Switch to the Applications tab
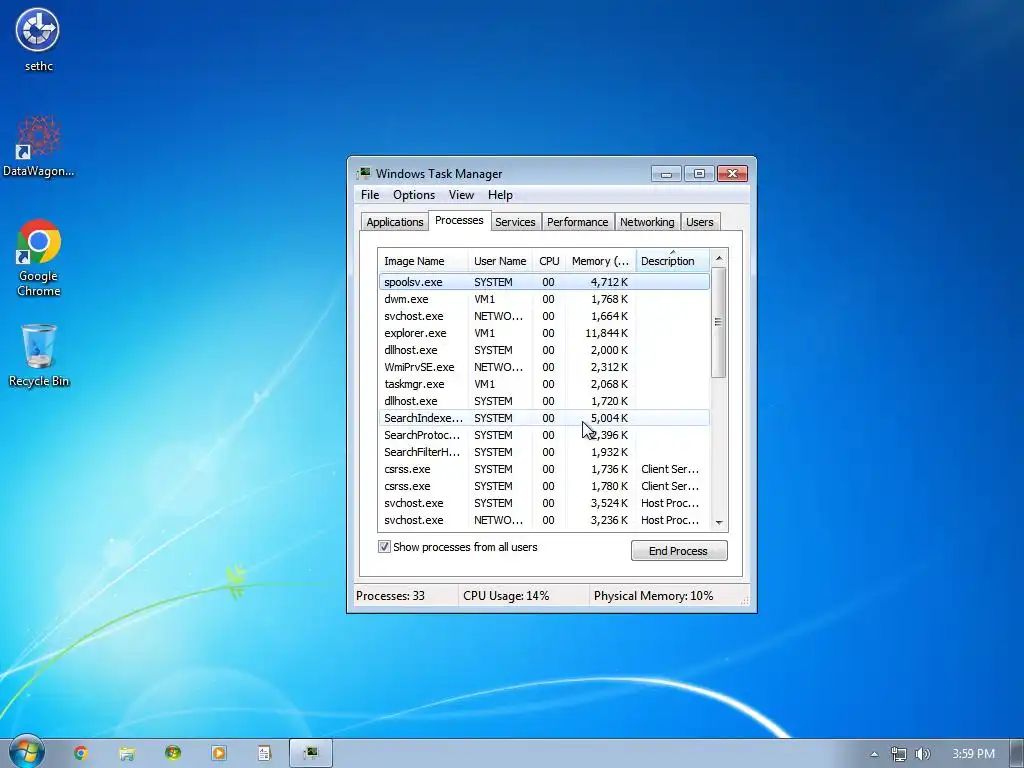This screenshot has height=768, width=1024. (394, 222)
